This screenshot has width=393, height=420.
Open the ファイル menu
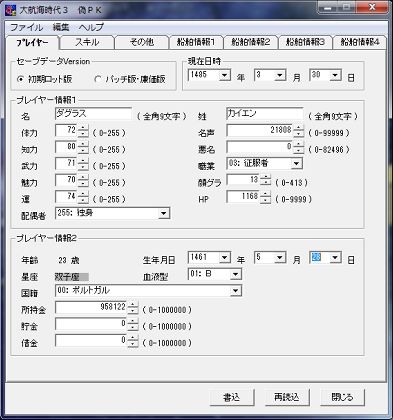point(26,27)
